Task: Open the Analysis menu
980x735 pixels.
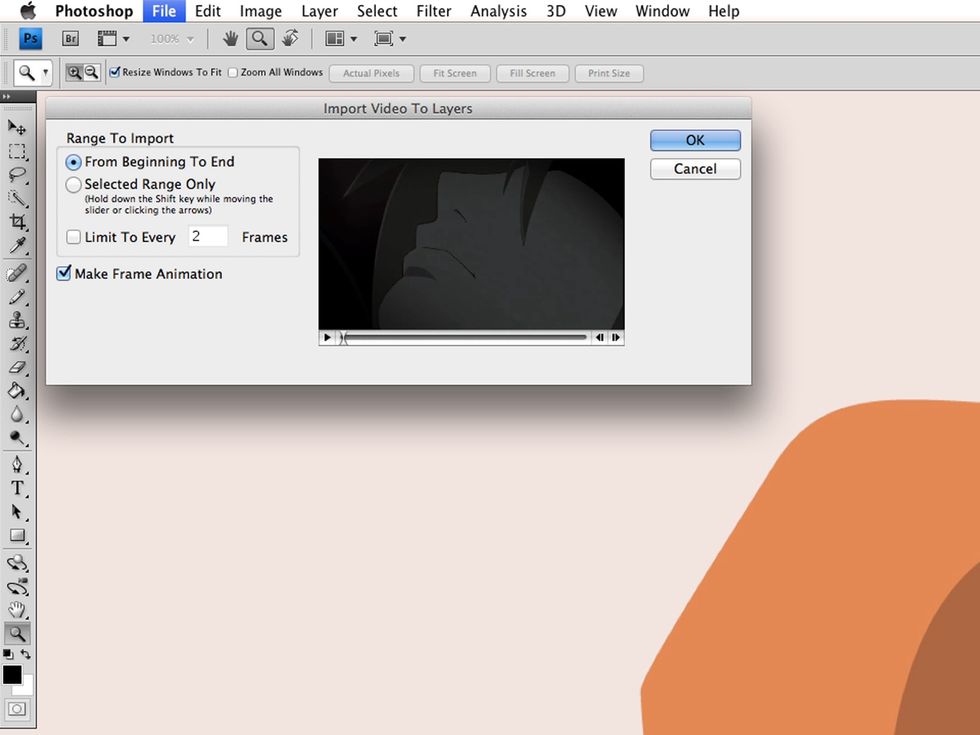Action: click(x=498, y=11)
